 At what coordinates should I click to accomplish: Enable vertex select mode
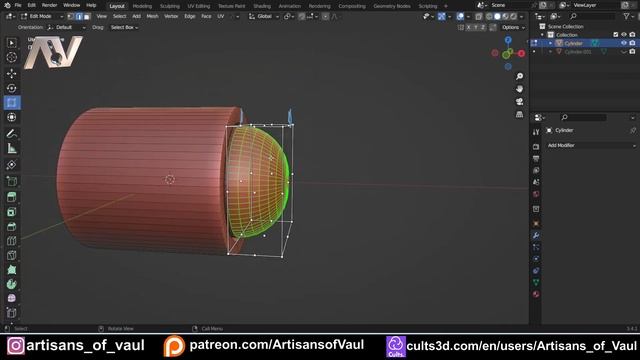point(71,17)
